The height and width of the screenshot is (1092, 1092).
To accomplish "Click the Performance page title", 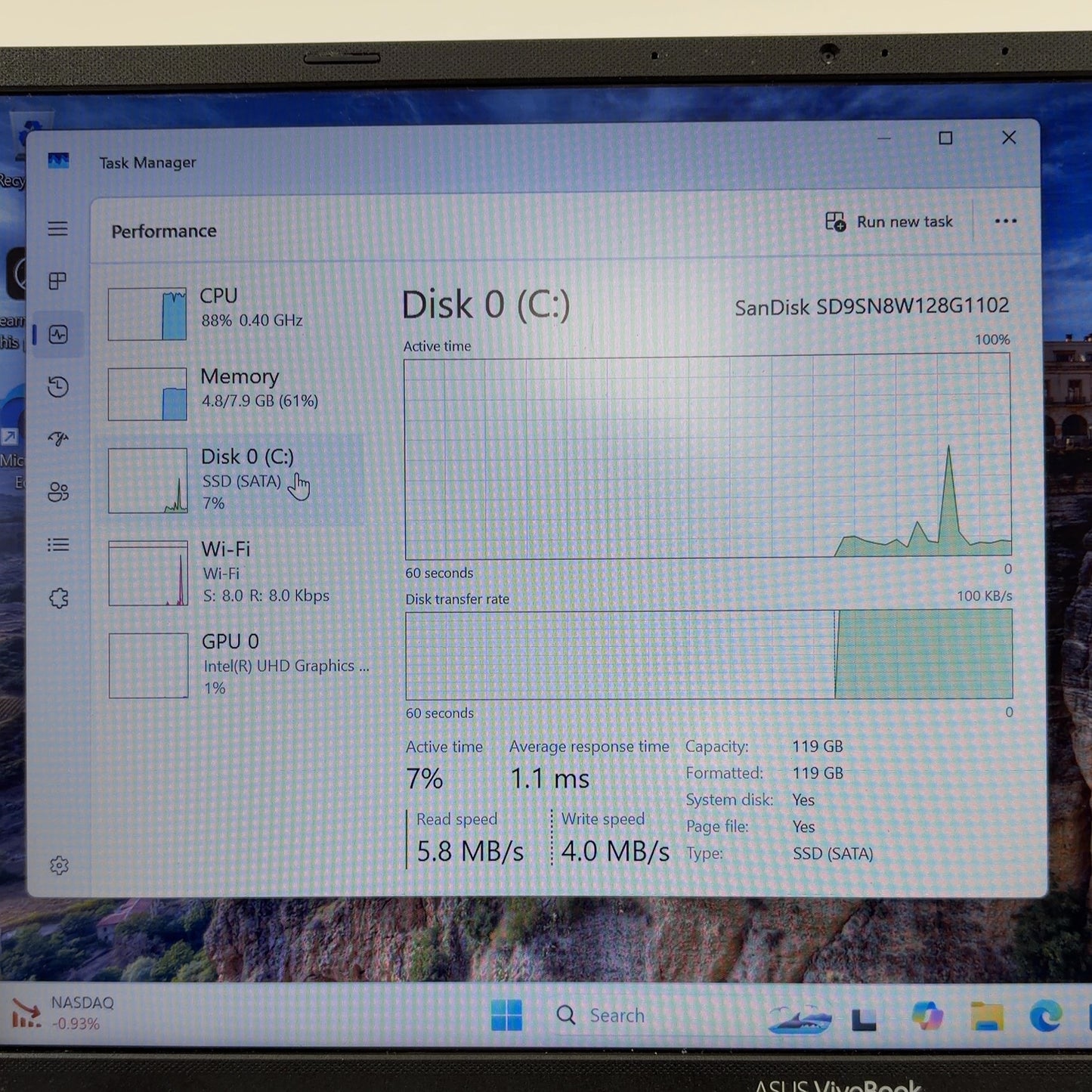I will [164, 231].
